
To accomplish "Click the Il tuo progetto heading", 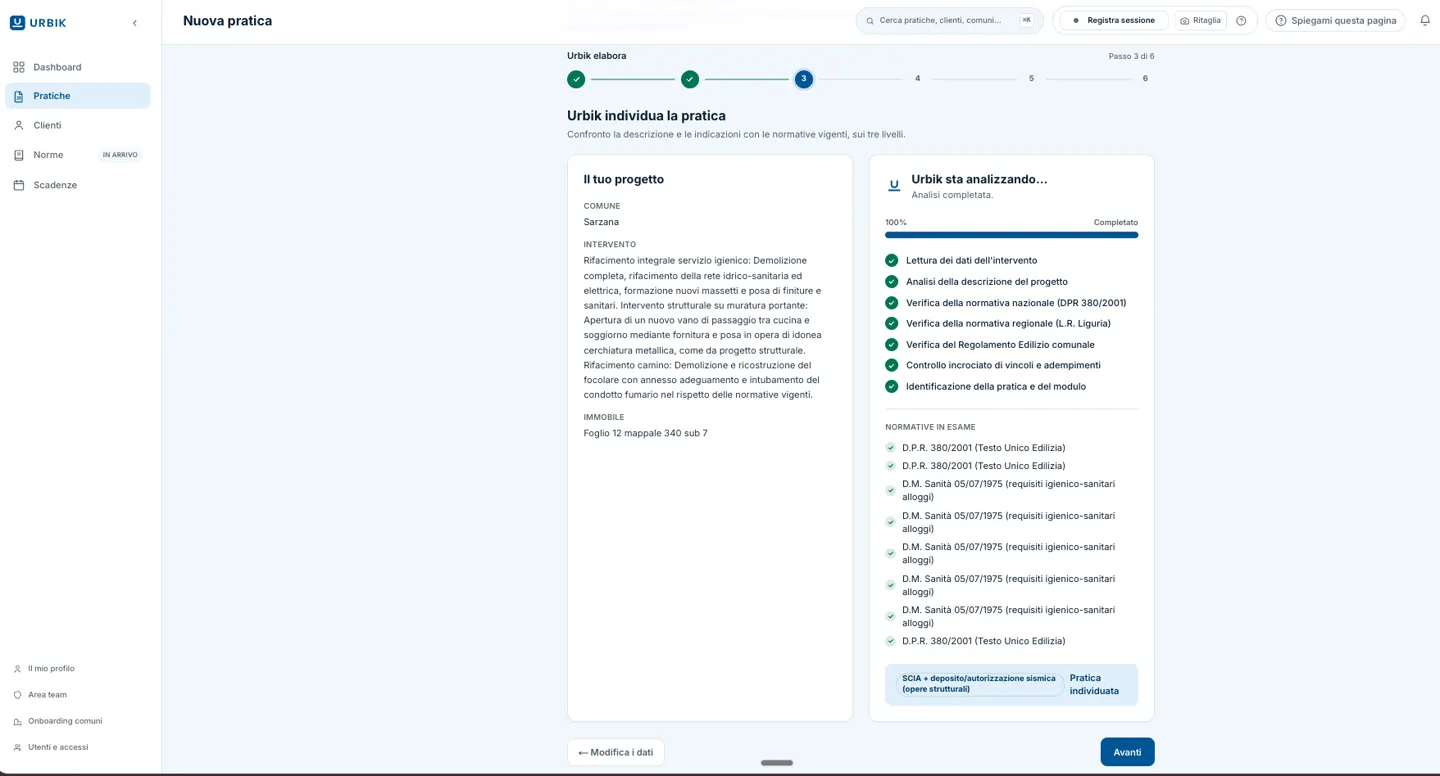I will (x=624, y=180).
